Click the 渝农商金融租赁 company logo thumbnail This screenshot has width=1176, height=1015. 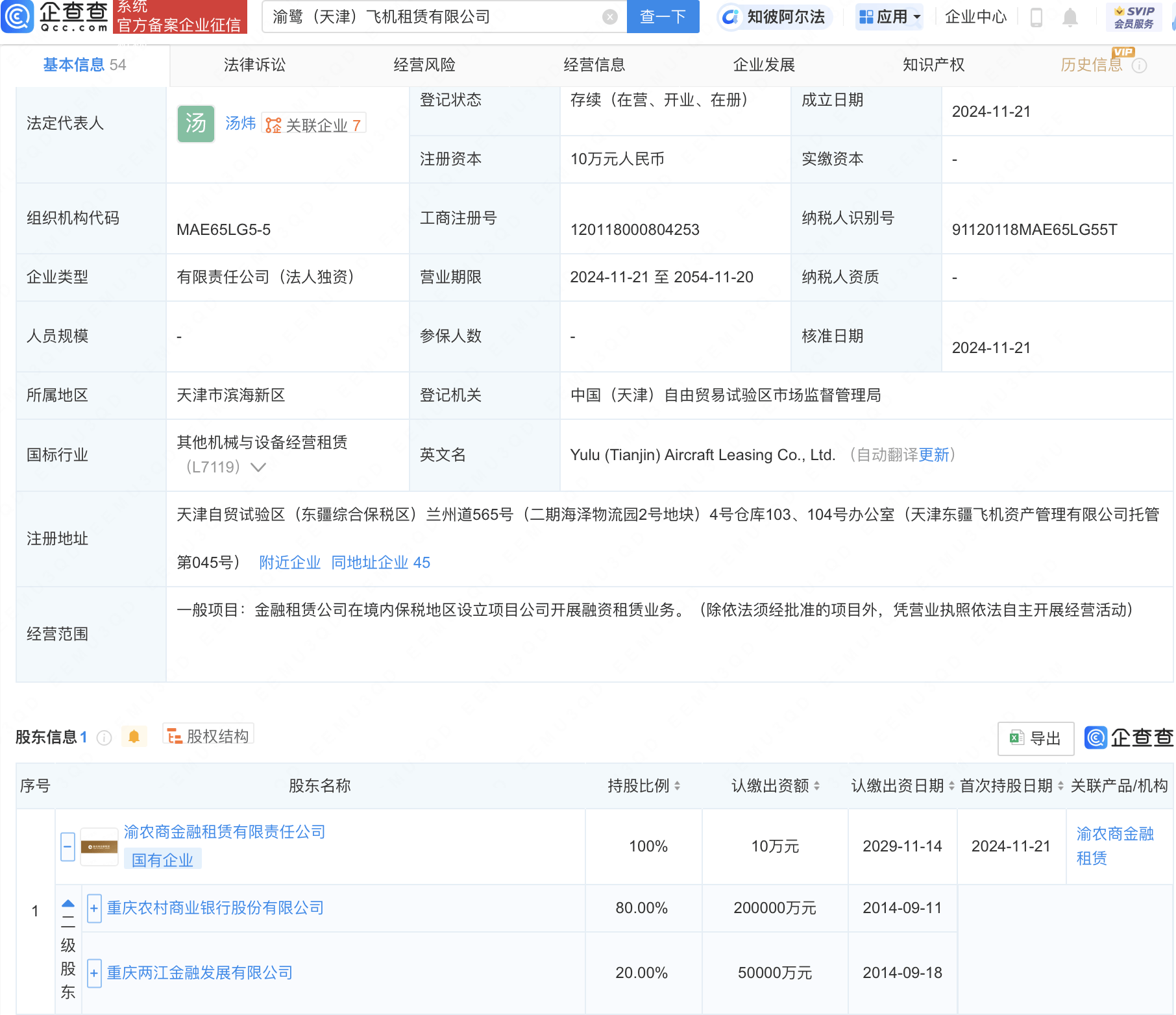point(99,846)
